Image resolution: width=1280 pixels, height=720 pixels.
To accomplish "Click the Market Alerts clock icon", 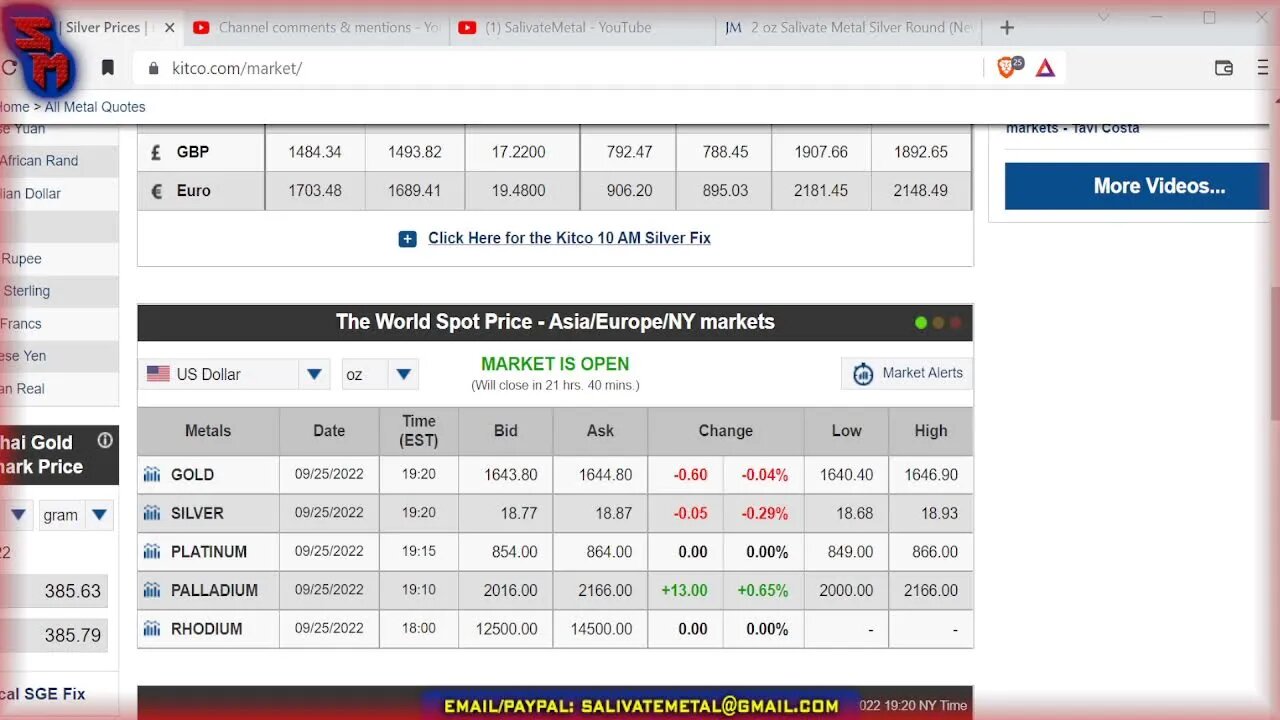I will coord(863,374).
